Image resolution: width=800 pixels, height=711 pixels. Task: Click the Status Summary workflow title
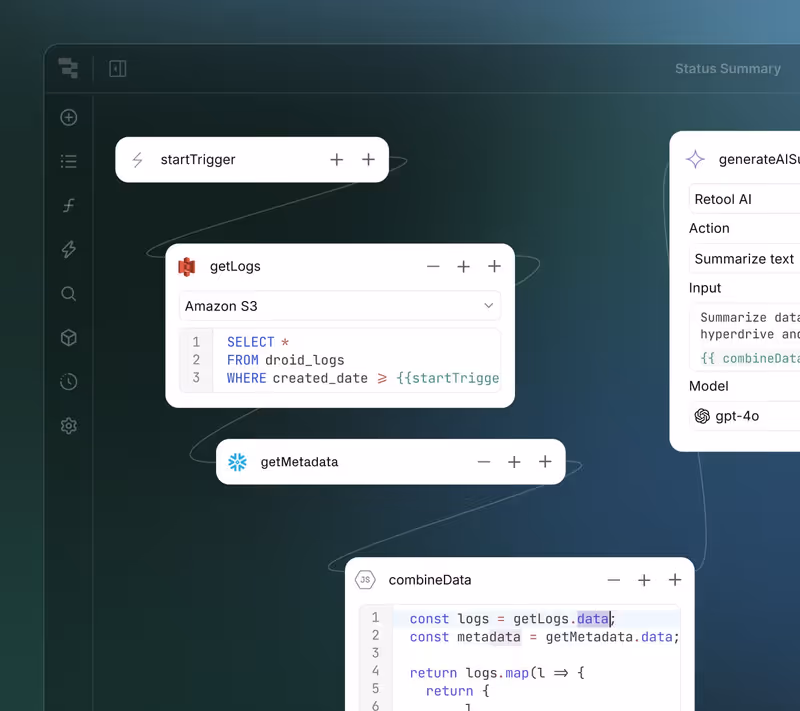tap(728, 68)
